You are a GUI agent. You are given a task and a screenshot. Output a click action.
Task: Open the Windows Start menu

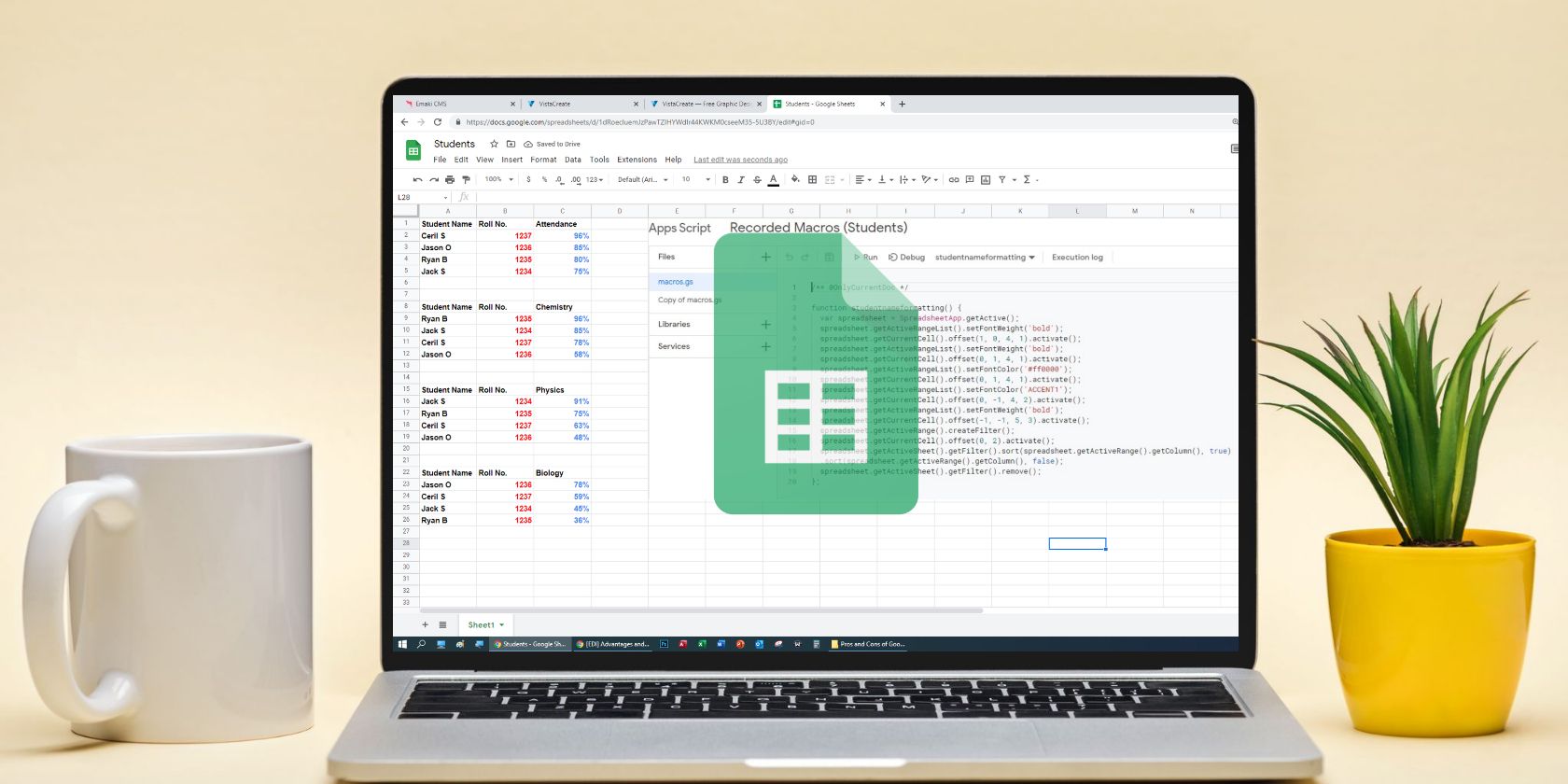click(403, 644)
